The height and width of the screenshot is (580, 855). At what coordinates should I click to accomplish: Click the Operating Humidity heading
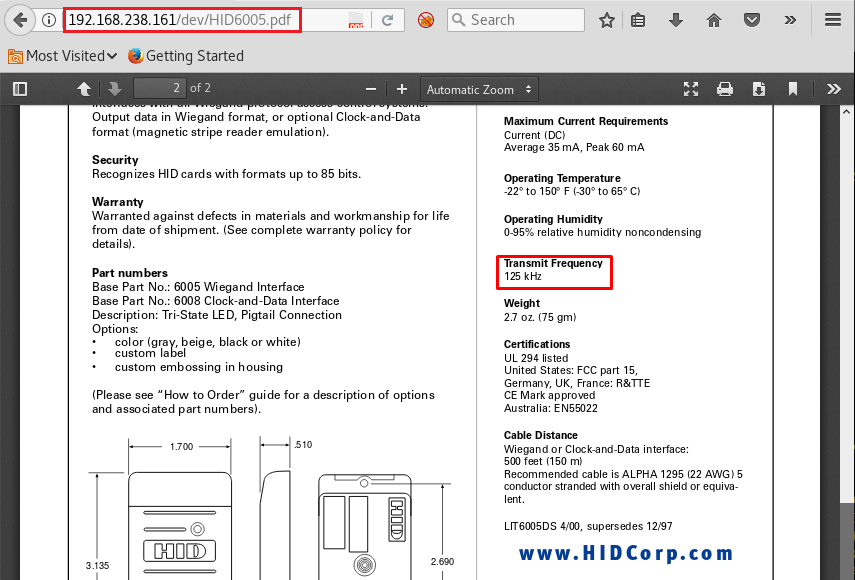pos(553,219)
